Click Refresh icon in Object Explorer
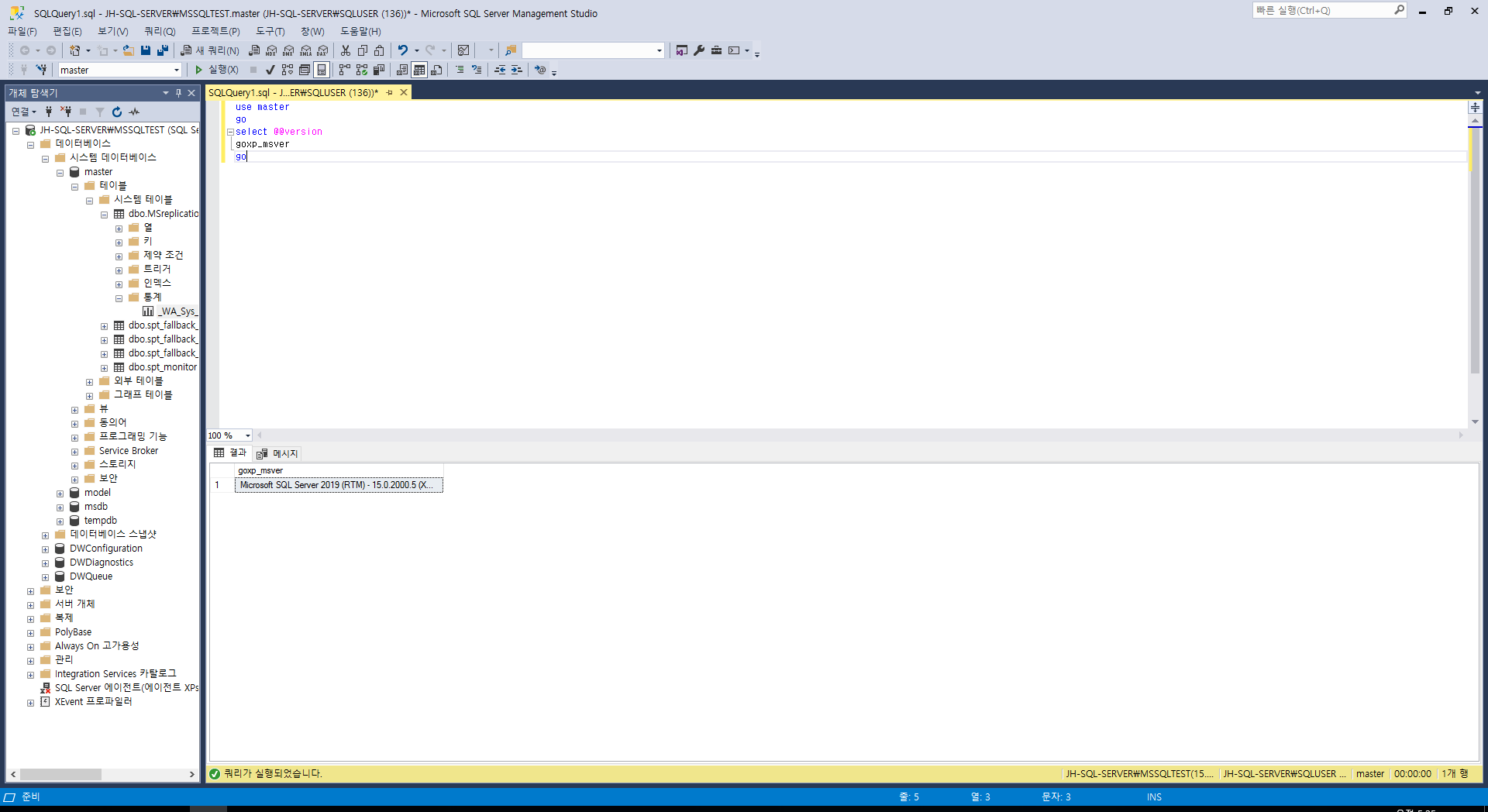1488x812 pixels. [117, 112]
